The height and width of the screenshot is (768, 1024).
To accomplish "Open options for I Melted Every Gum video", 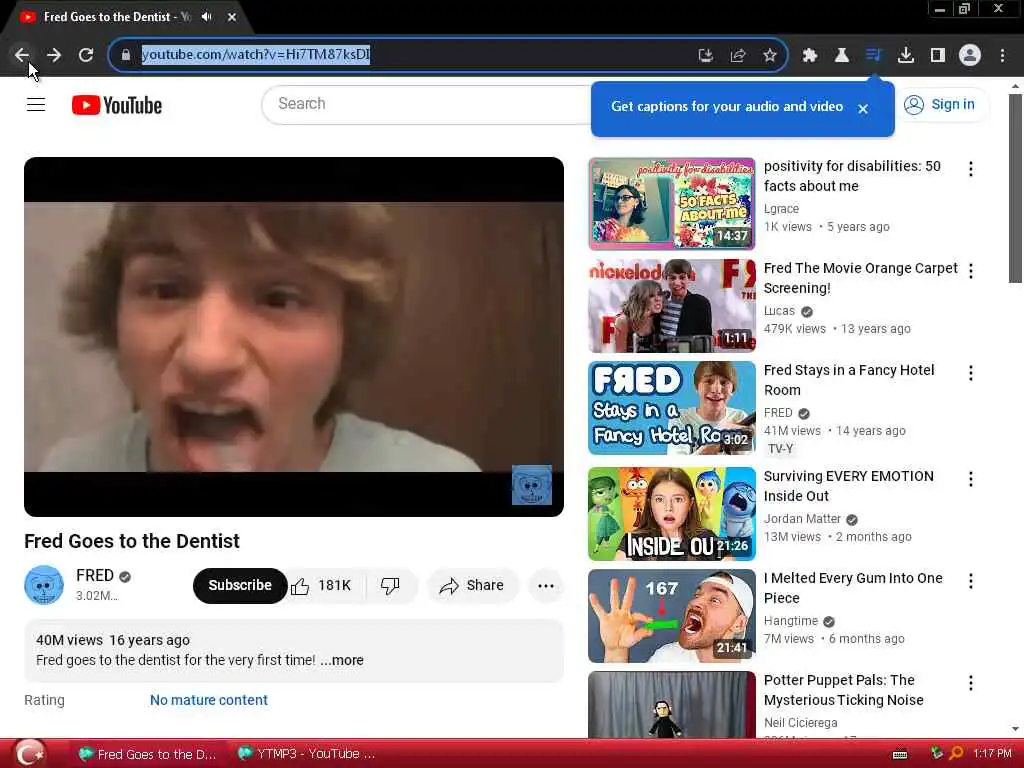I will point(970,581).
